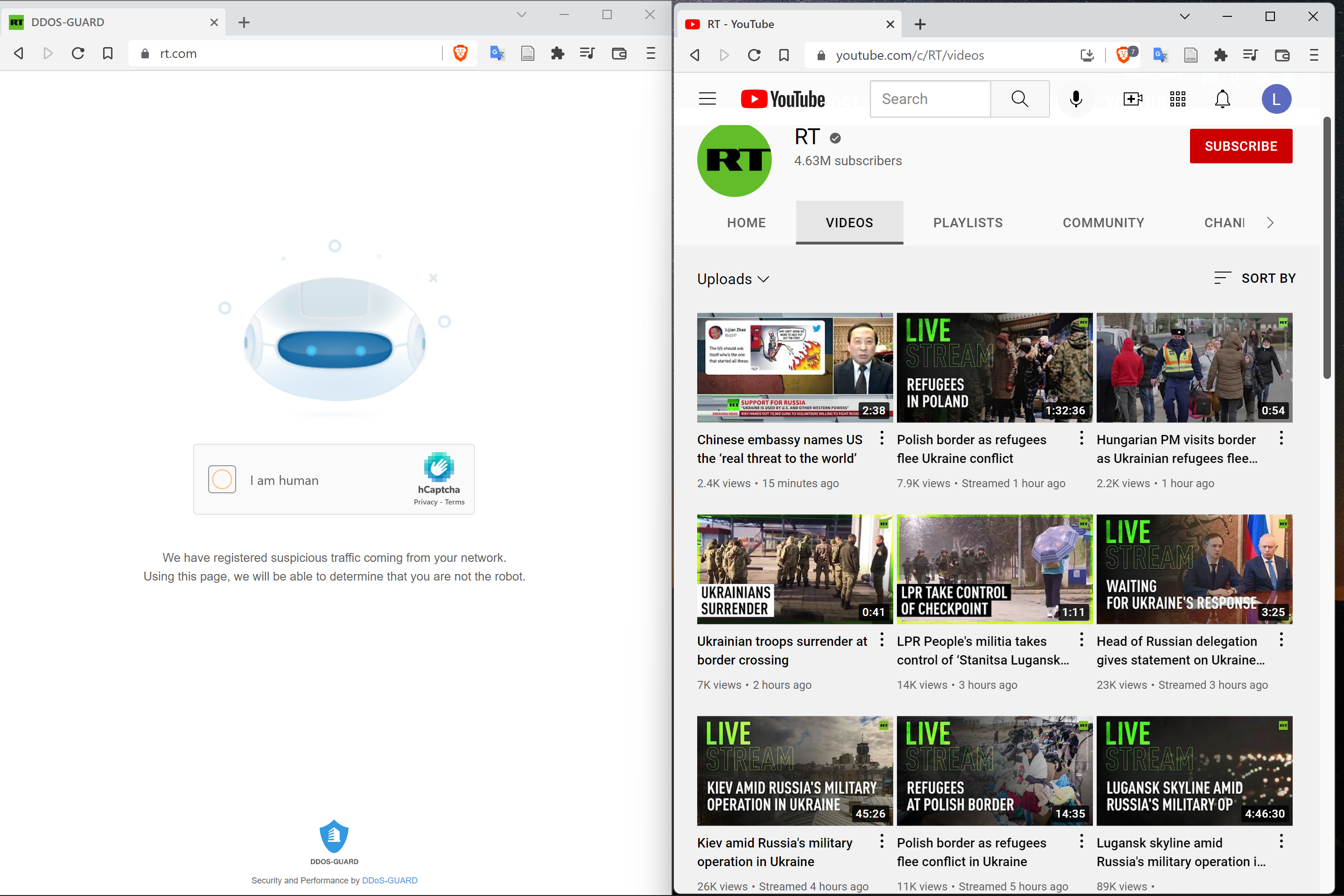This screenshot has height=896, width=1344.
Task: Click the Brave Shields icon on rt.com window
Action: [460, 53]
